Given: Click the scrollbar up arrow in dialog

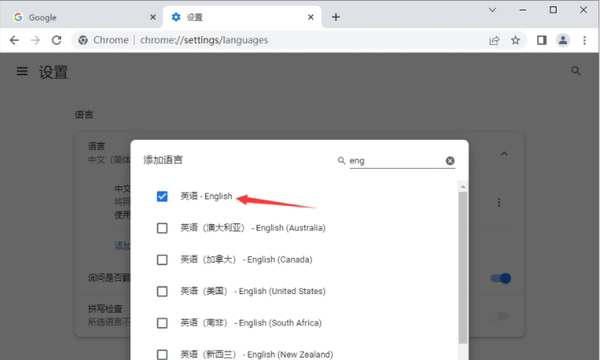Looking at the screenshot, I should 463,187.
